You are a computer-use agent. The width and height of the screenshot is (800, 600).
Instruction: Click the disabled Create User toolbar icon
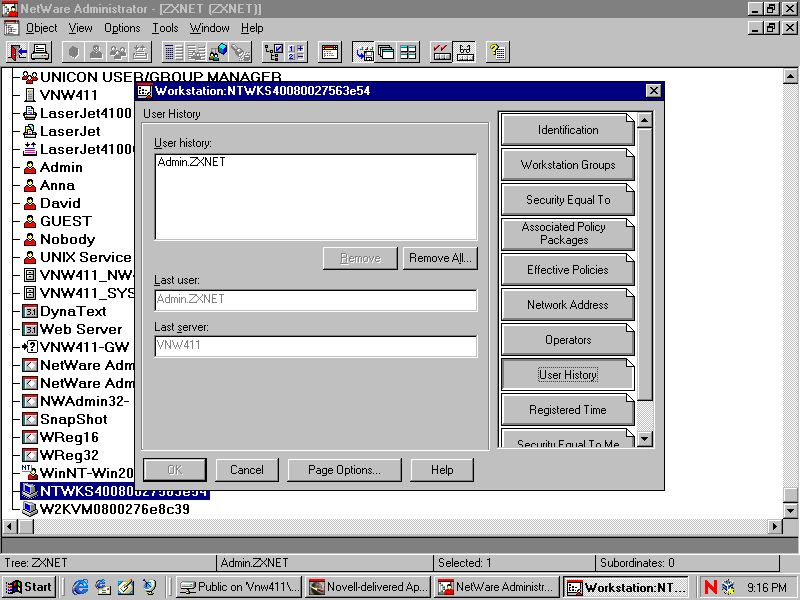95,52
